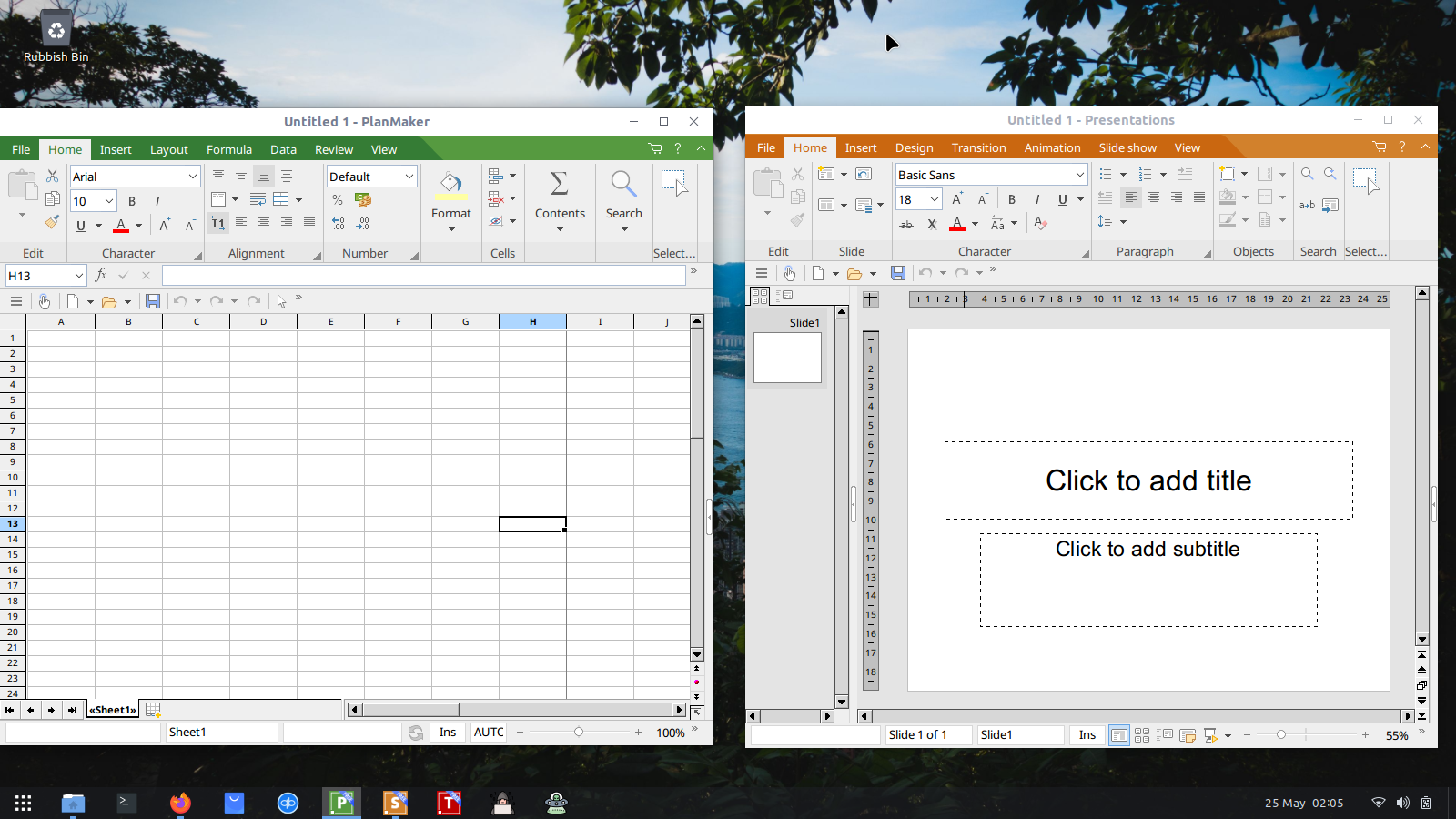Select Slide1 thumbnail in slide panel
The width and height of the screenshot is (1456, 819).
click(x=787, y=357)
